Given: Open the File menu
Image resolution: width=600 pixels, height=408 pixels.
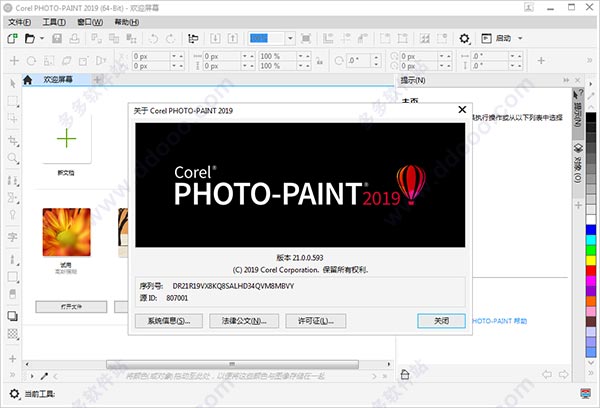Looking at the screenshot, I should tap(20, 22).
